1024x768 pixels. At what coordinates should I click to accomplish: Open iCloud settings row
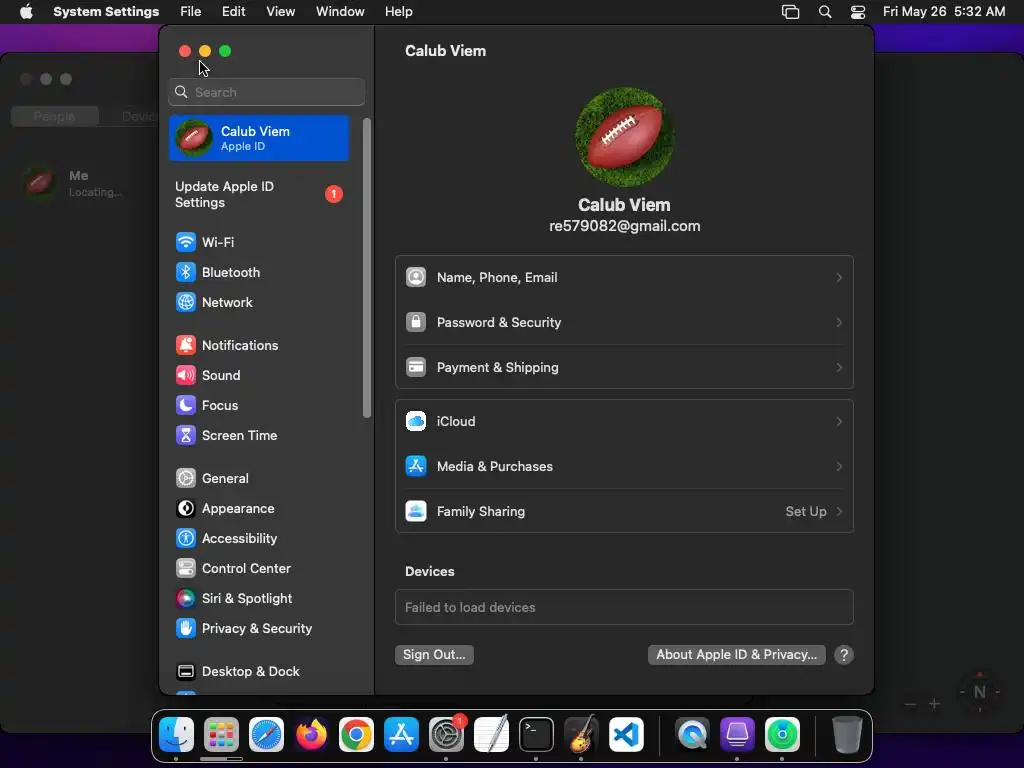624,422
